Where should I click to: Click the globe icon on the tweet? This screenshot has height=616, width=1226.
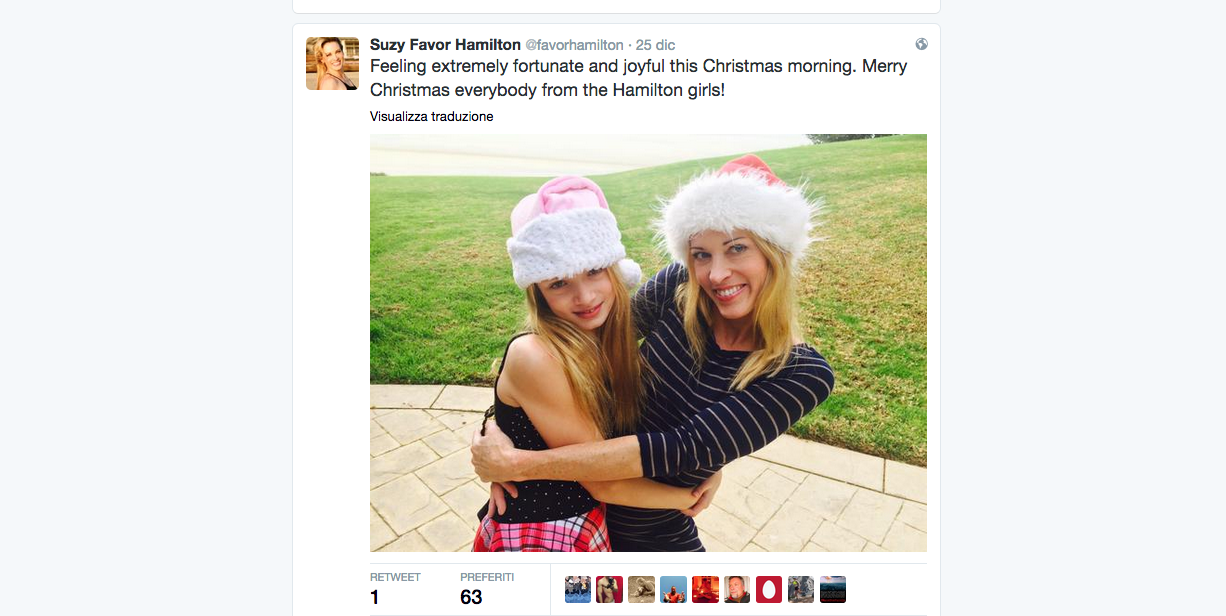pos(921,44)
